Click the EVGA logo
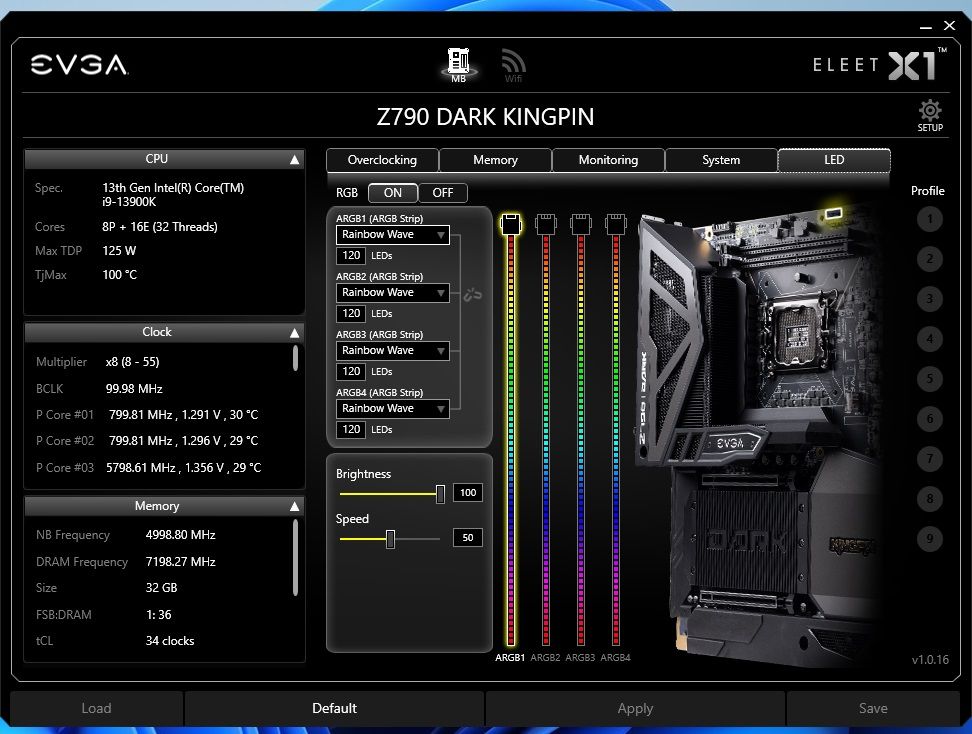This screenshot has height=734, width=972. pyautogui.click(x=79, y=65)
